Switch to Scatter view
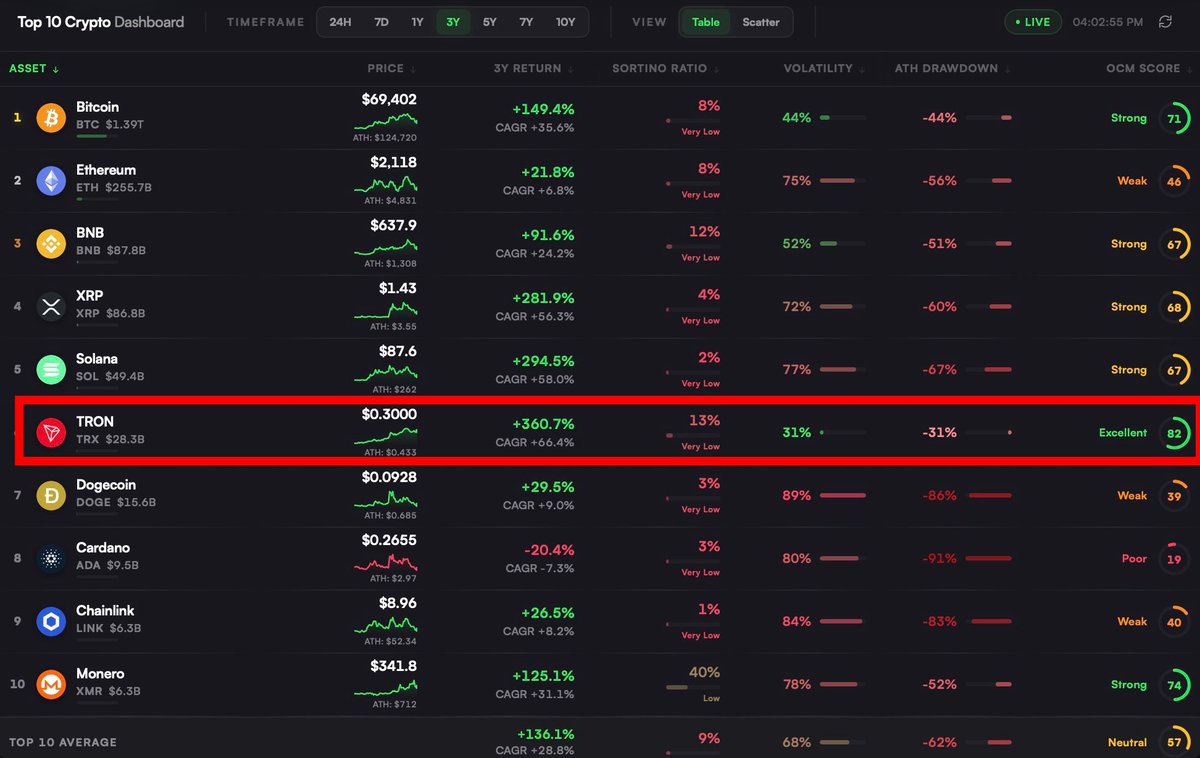1200x758 pixels. [761, 22]
